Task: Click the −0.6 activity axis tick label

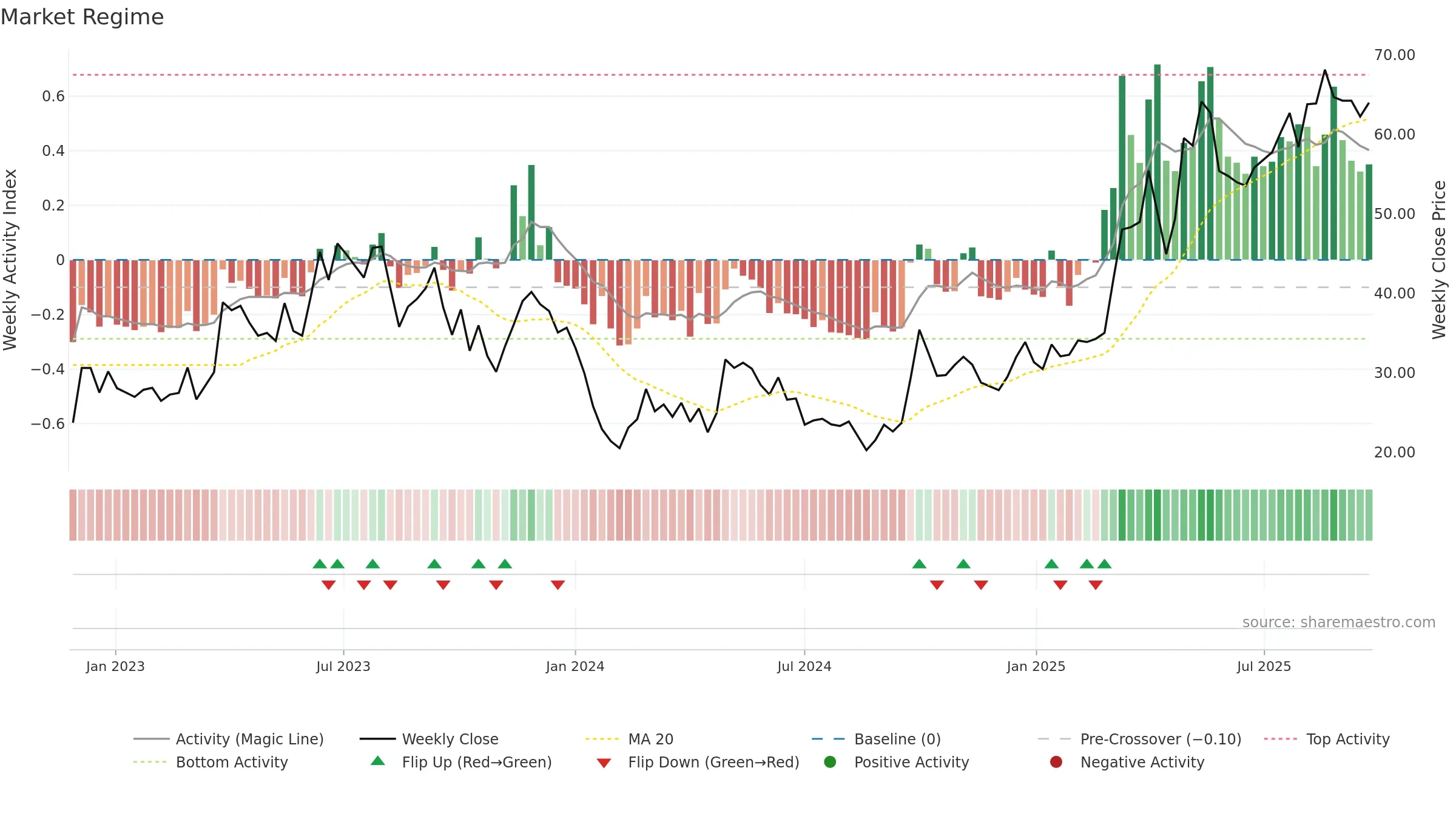Action: (x=48, y=424)
